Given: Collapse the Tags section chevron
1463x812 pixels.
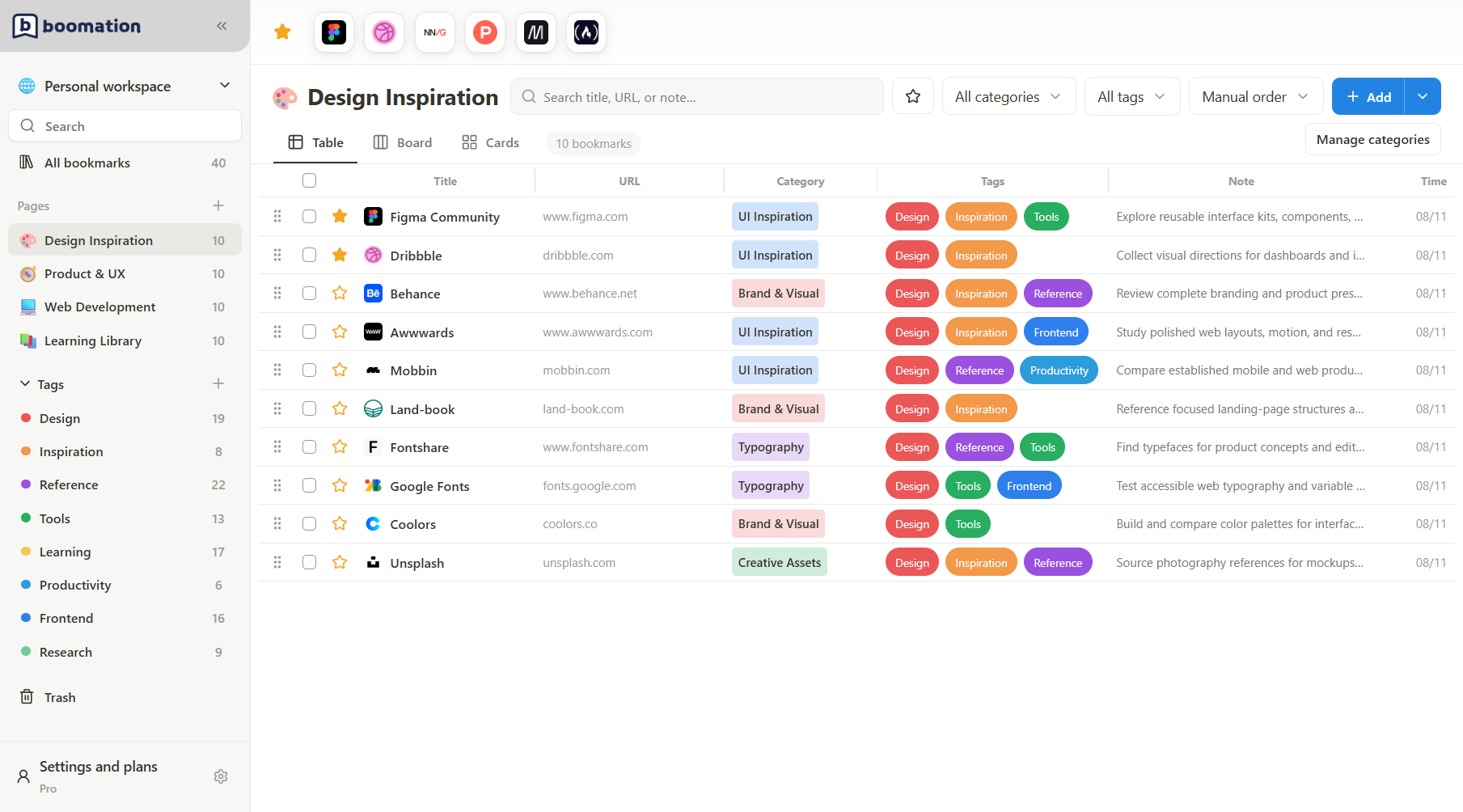Looking at the screenshot, I should point(25,383).
